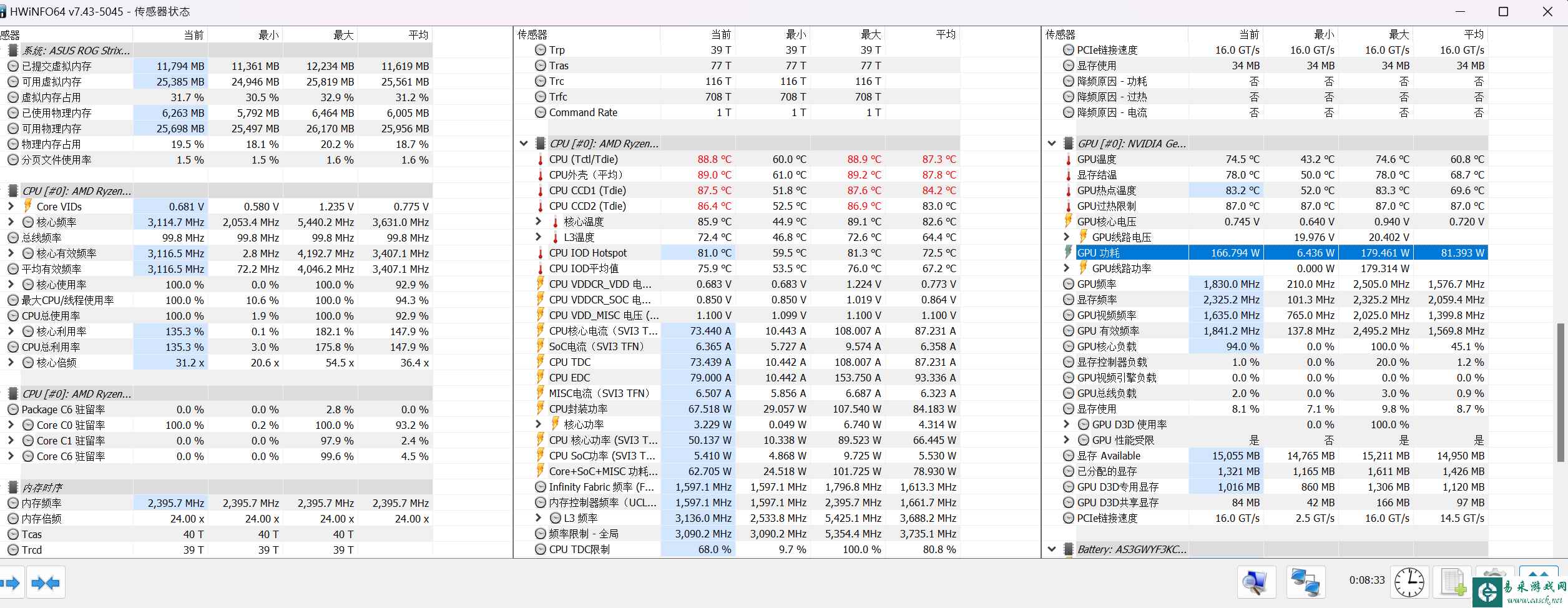Viewport: 1568px width, 608px height.
Task: Expand the 核心频率 row
Action: click(x=11, y=222)
